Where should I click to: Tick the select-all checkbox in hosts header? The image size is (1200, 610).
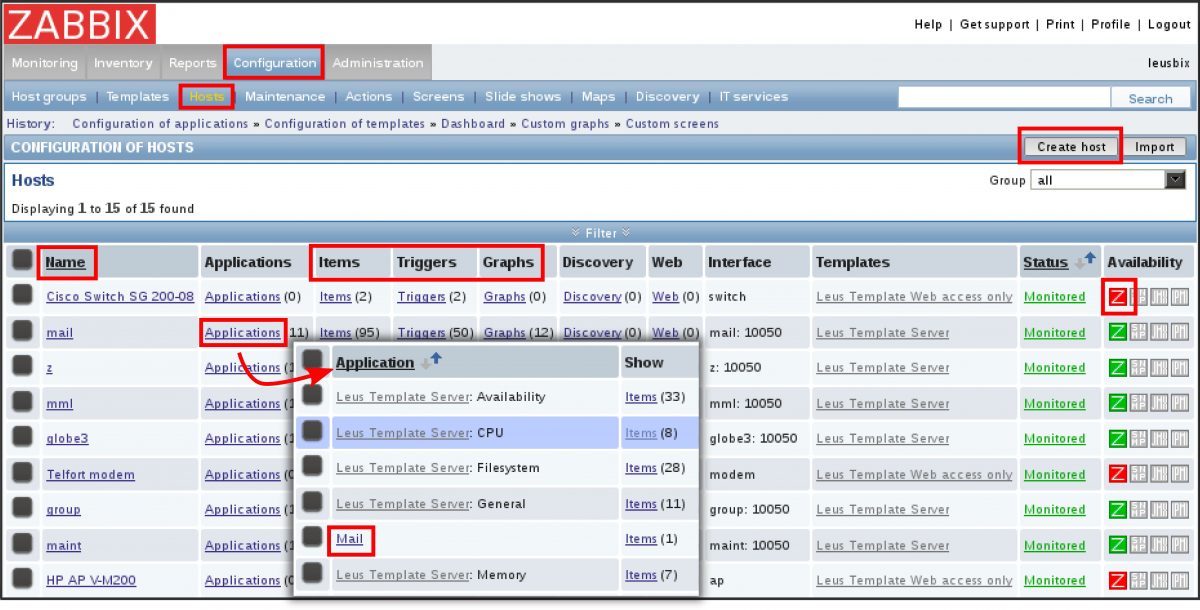point(21,261)
